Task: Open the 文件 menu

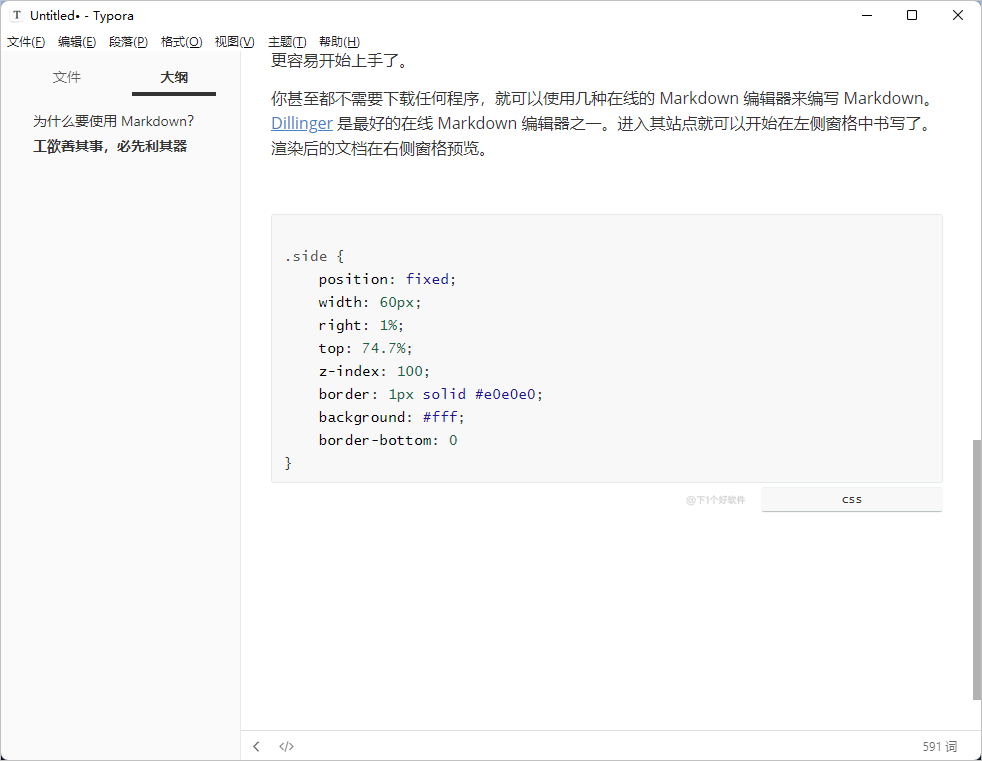Action: pos(26,42)
